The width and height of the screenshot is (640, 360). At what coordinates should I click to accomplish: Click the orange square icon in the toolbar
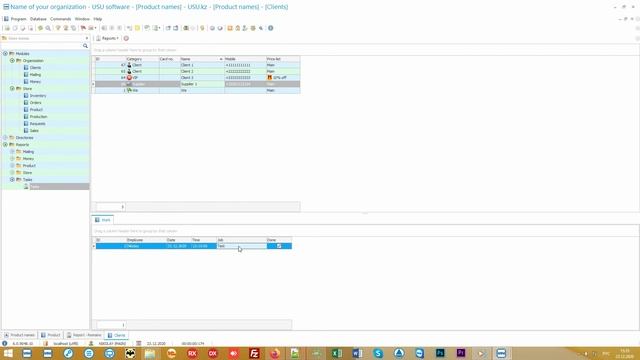tap(230, 28)
